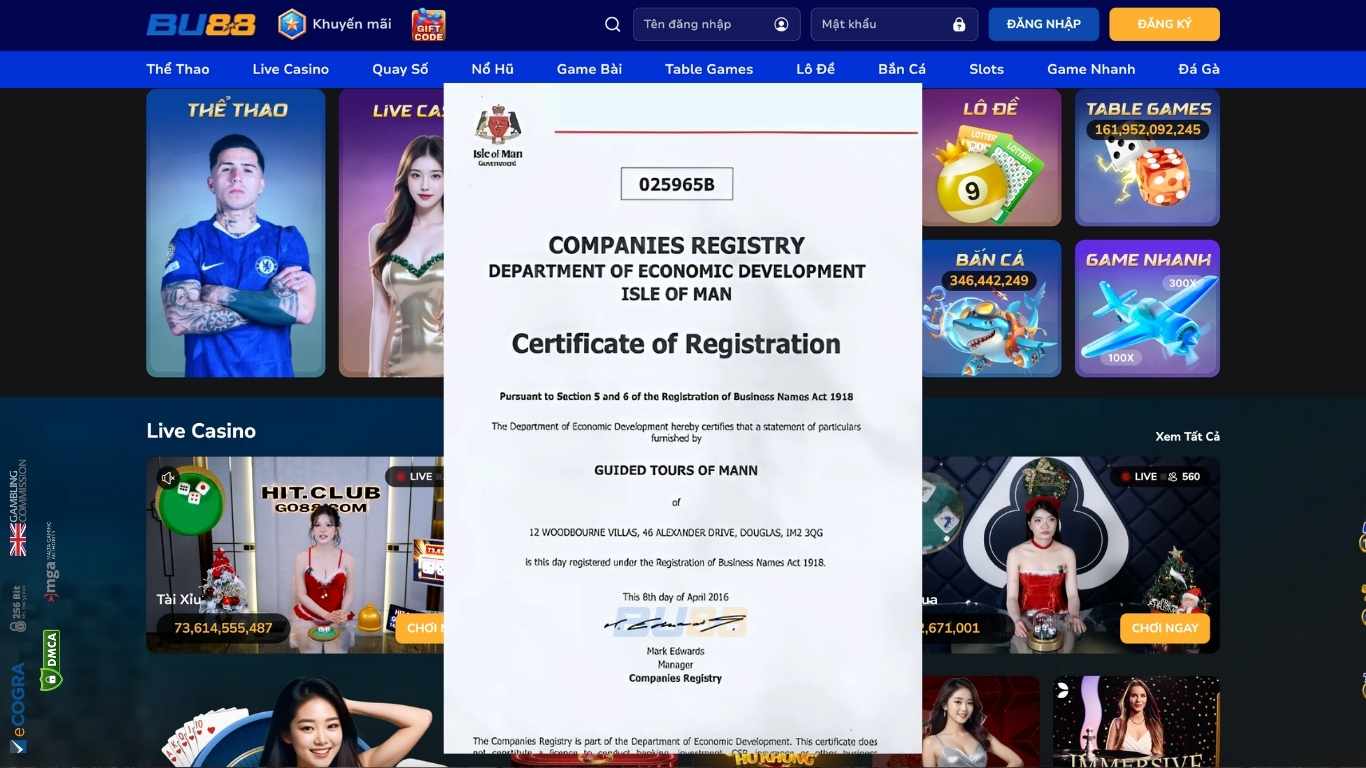Click the BU88 logo in header
The image size is (1366, 768).
pyautogui.click(x=201, y=24)
